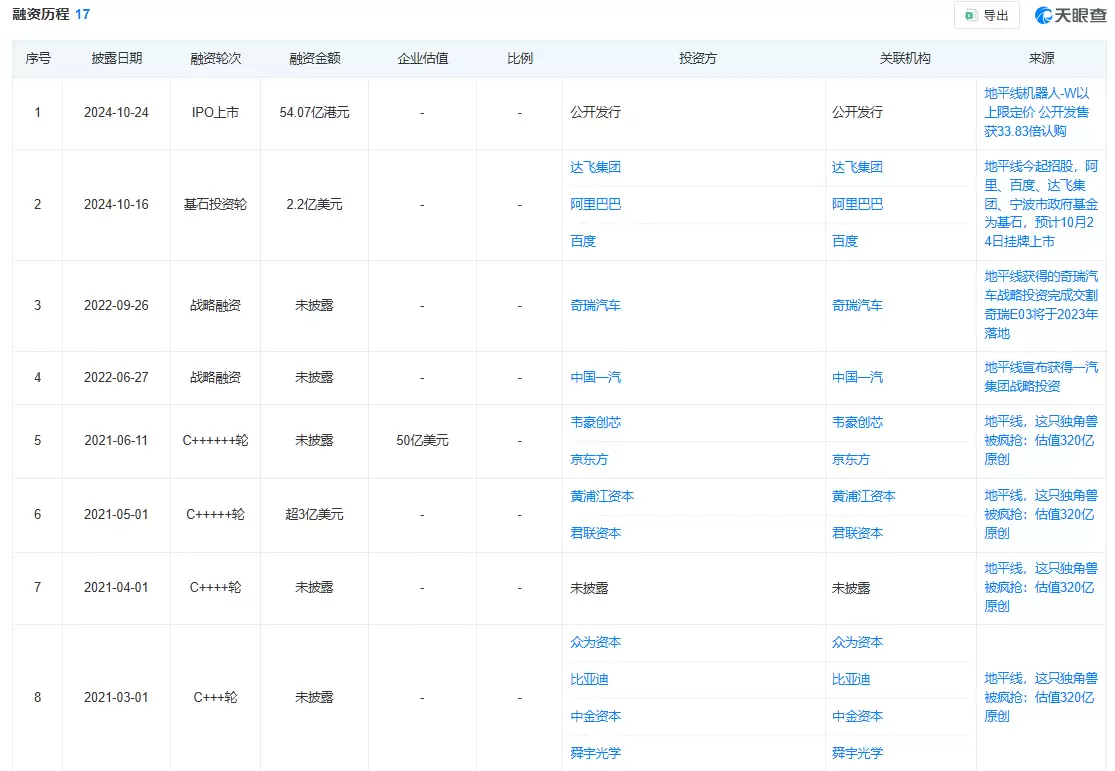Select 韦豪创芯 in the investor column

click(x=595, y=422)
